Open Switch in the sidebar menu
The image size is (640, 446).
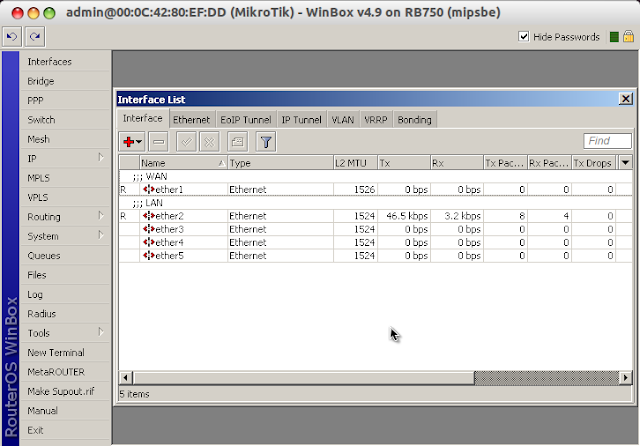(x=65, y=120)
